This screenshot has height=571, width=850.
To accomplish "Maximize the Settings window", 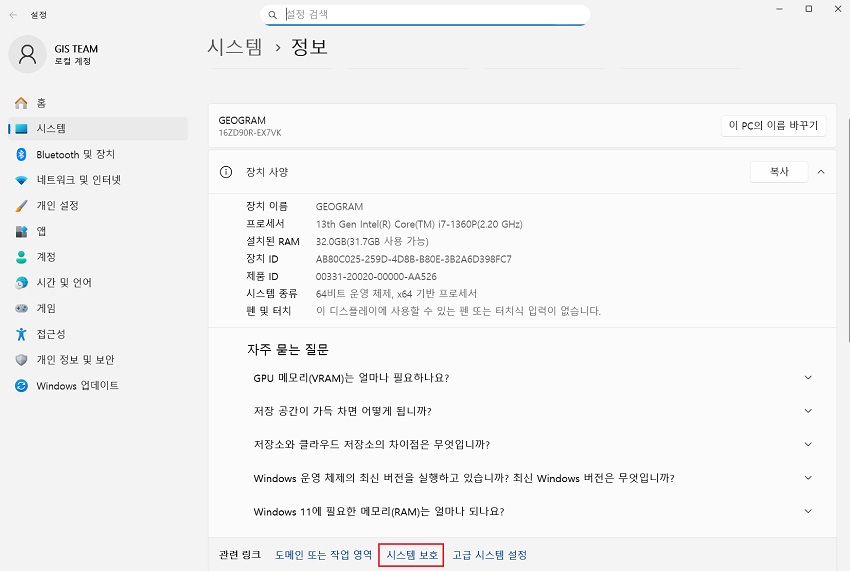I will click(808, 9).
